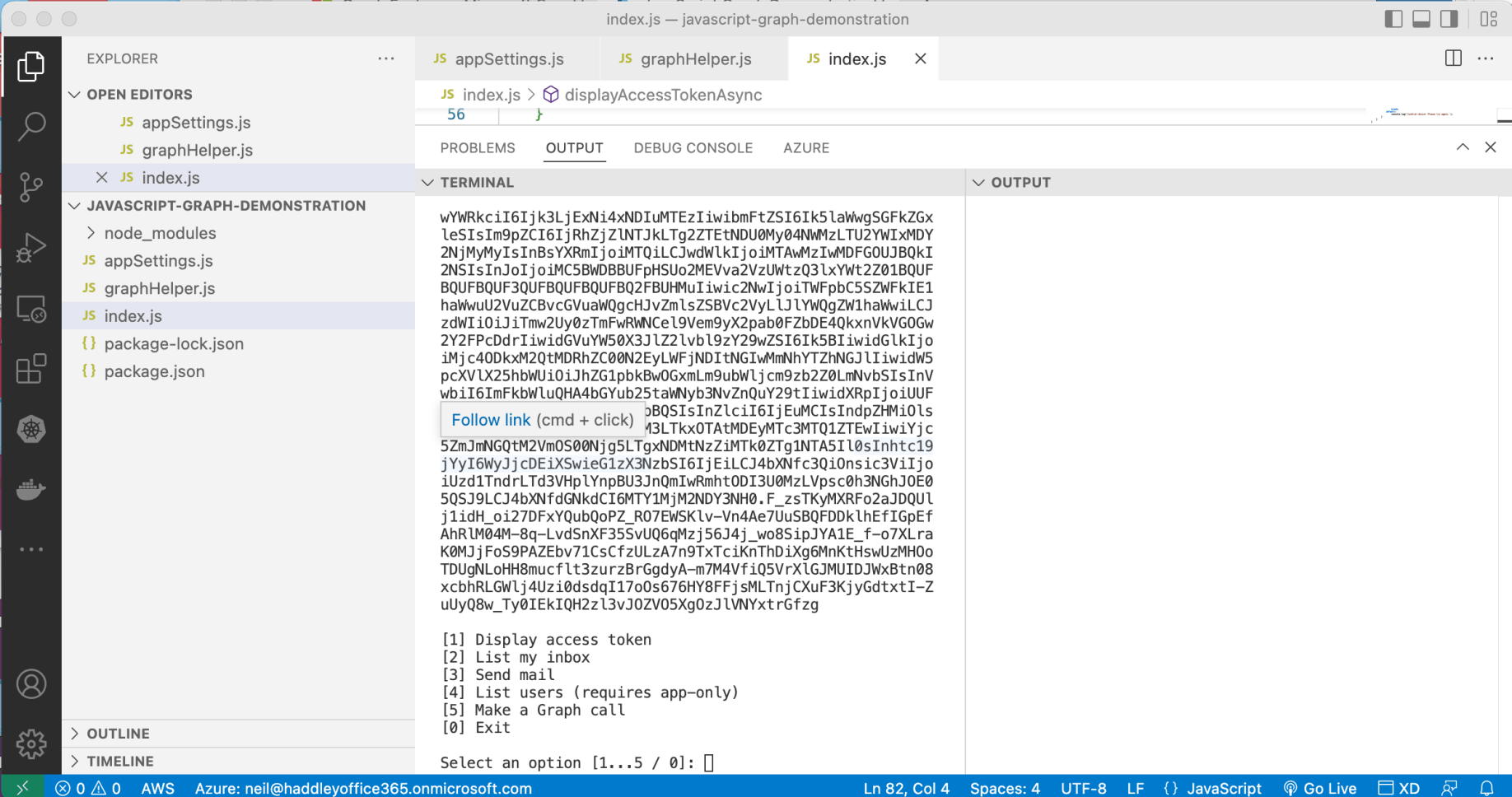Open the Problems panel tab
The width and height of the screenshot is (1512, 797).
pos(478,148)
